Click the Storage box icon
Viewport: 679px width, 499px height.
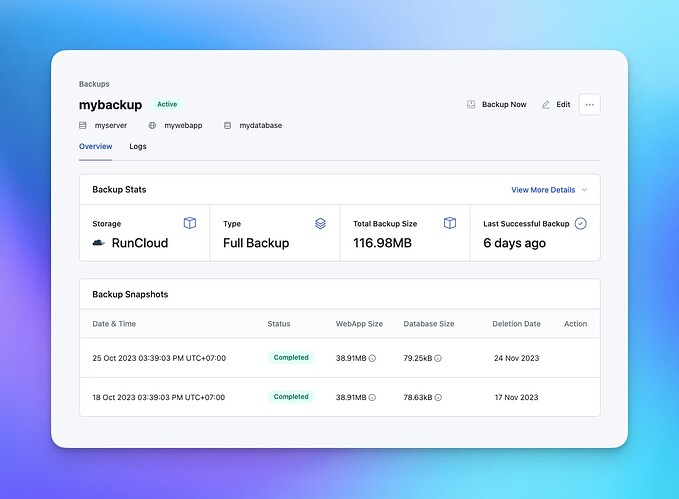190,223
